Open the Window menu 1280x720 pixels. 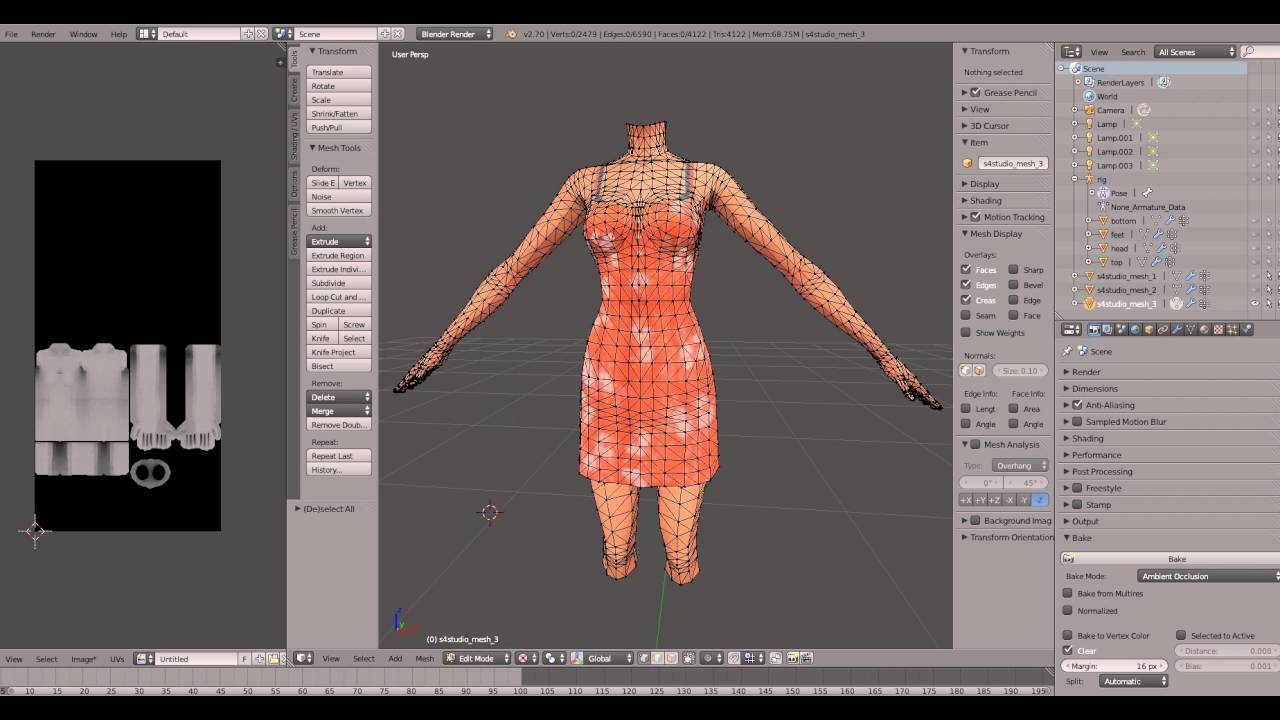pos(84,34)
